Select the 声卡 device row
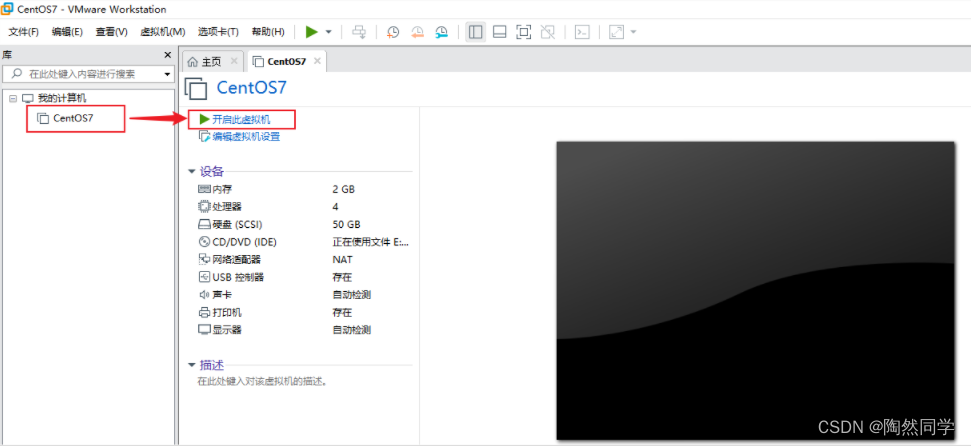The height and width of the screenshot is (446, 971). (305, 295)
